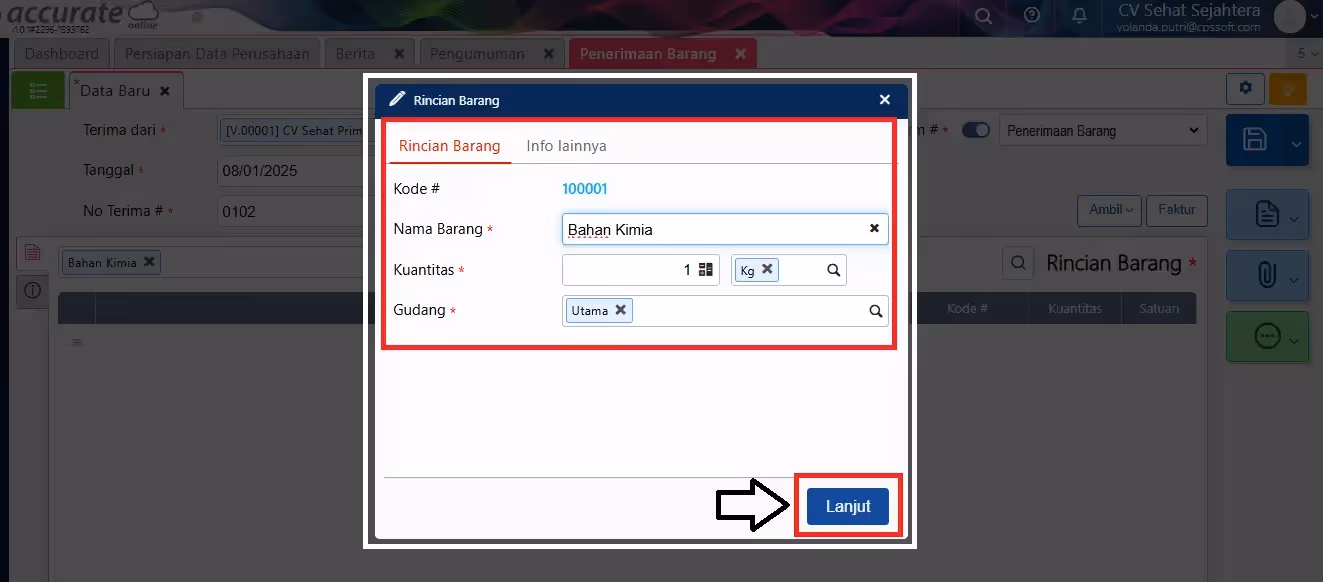
Task: Open Persiapan Data Perusahaan tab
Action: pyautogui.click(x=217, y=54)
